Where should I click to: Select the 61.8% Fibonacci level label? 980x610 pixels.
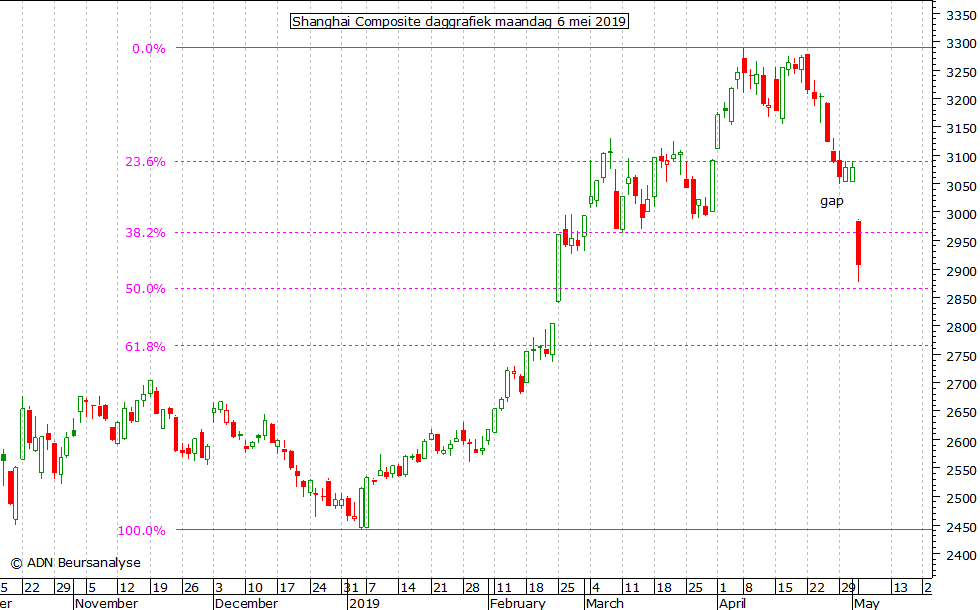(x=146, y=346)
